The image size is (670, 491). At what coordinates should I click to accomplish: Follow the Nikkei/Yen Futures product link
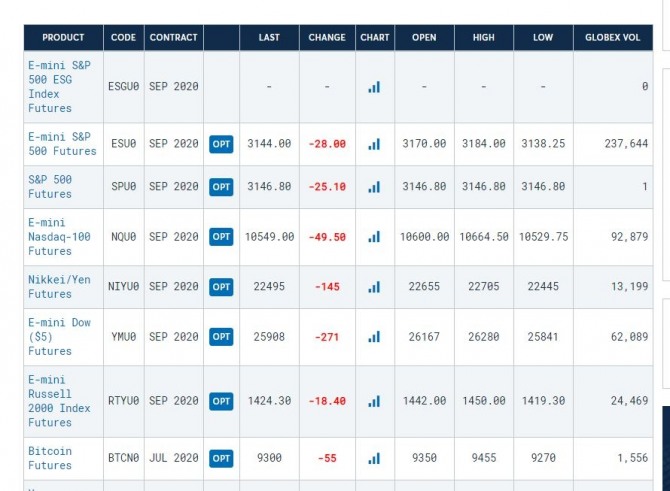tap(50, 287)
